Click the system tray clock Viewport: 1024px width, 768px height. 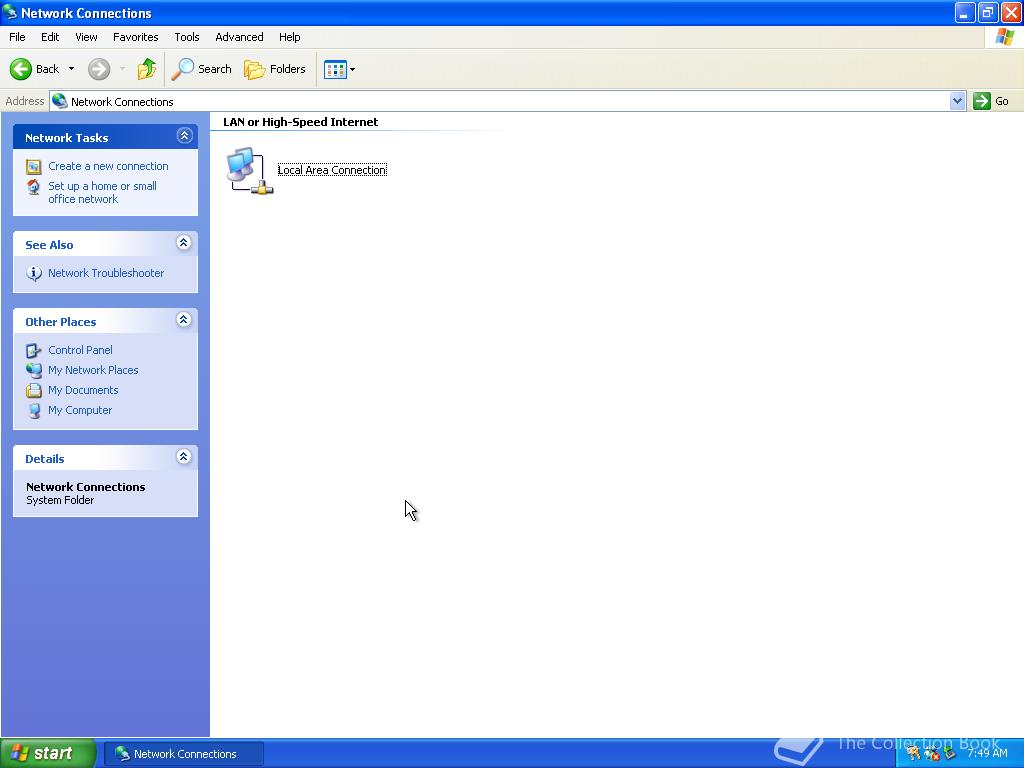click(987, 753)
